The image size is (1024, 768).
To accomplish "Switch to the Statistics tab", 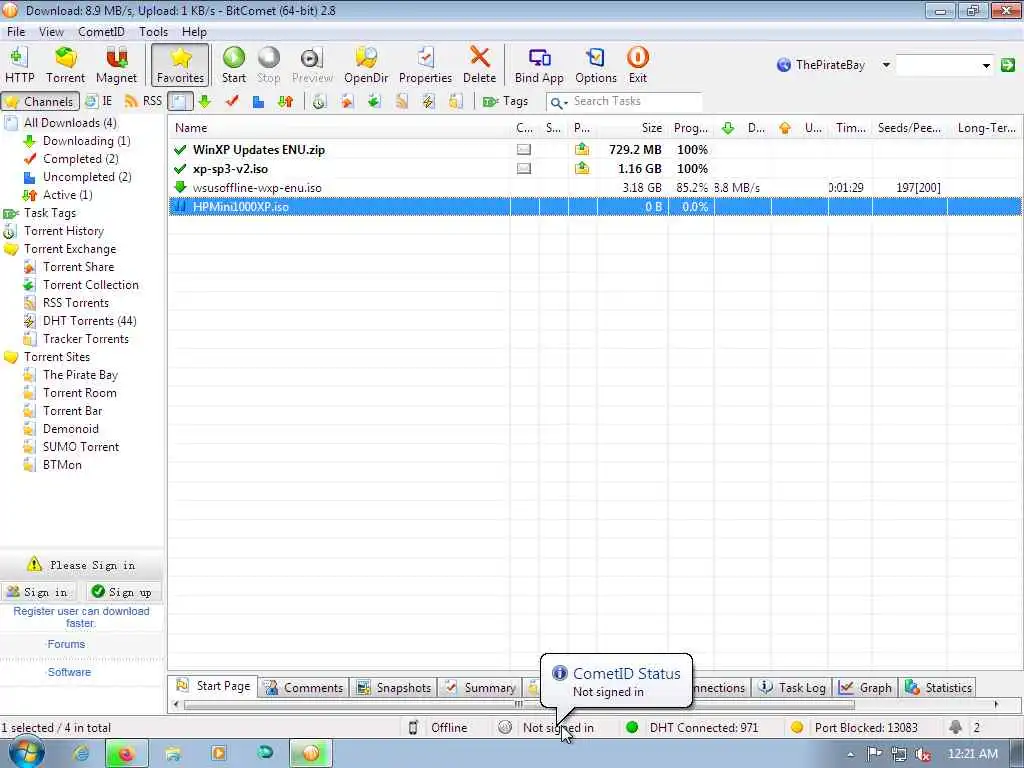I will tap(939, 688).
